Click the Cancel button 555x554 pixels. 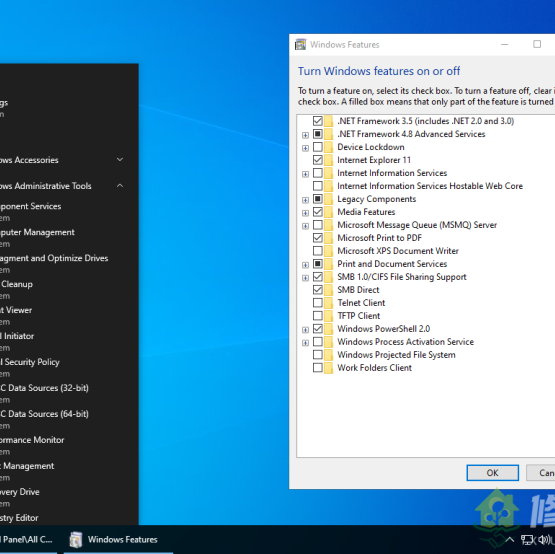pyautogui.click(x=540, y=473)
